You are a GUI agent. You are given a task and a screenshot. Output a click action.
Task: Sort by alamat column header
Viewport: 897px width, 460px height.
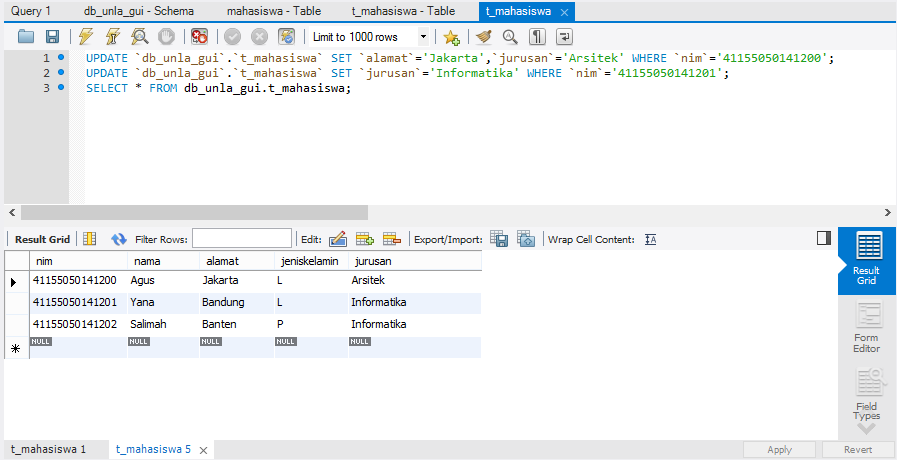(237, 261)
